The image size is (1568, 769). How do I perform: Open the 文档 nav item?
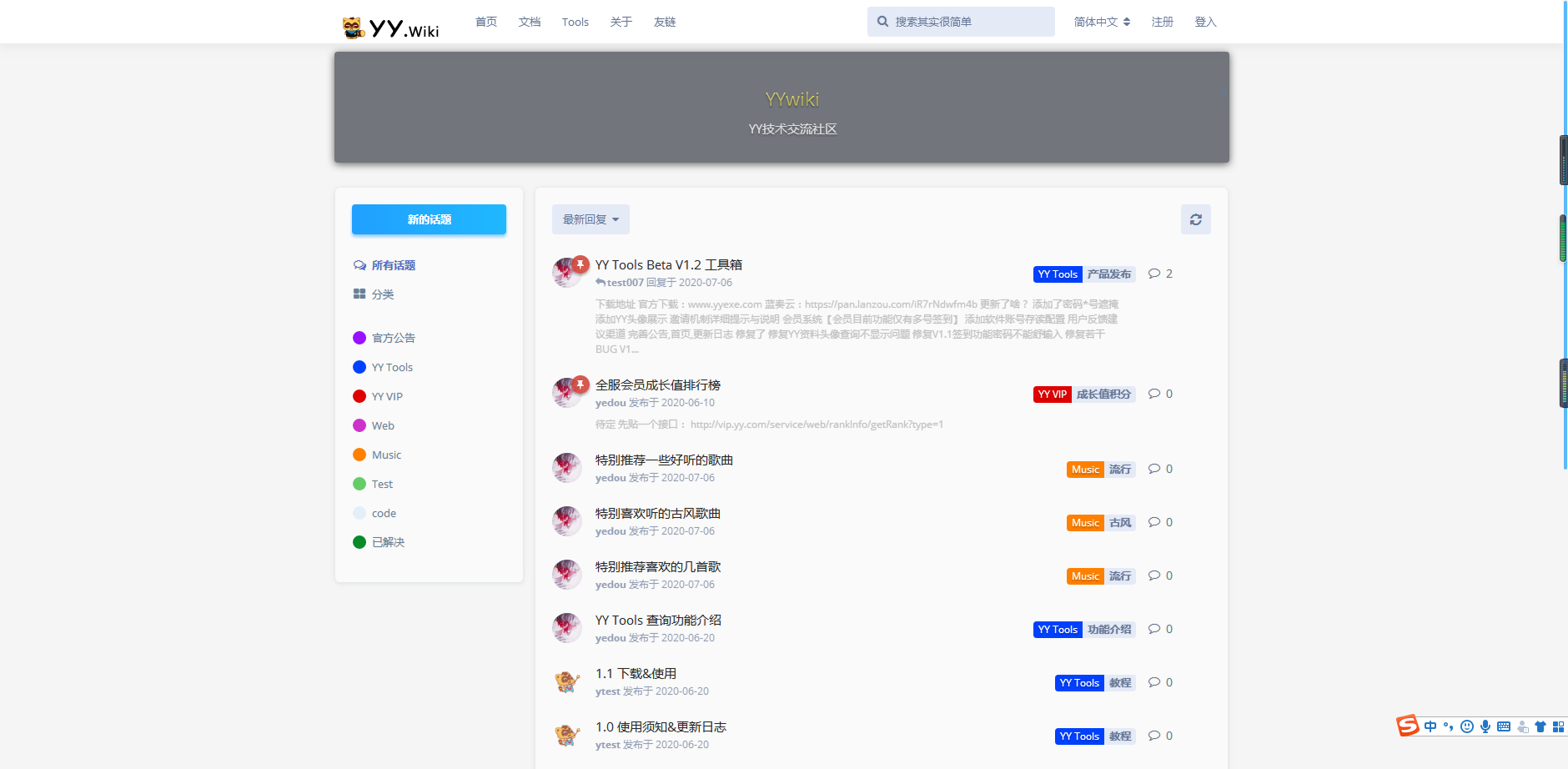pyautogui.click(x=530, y=22)
